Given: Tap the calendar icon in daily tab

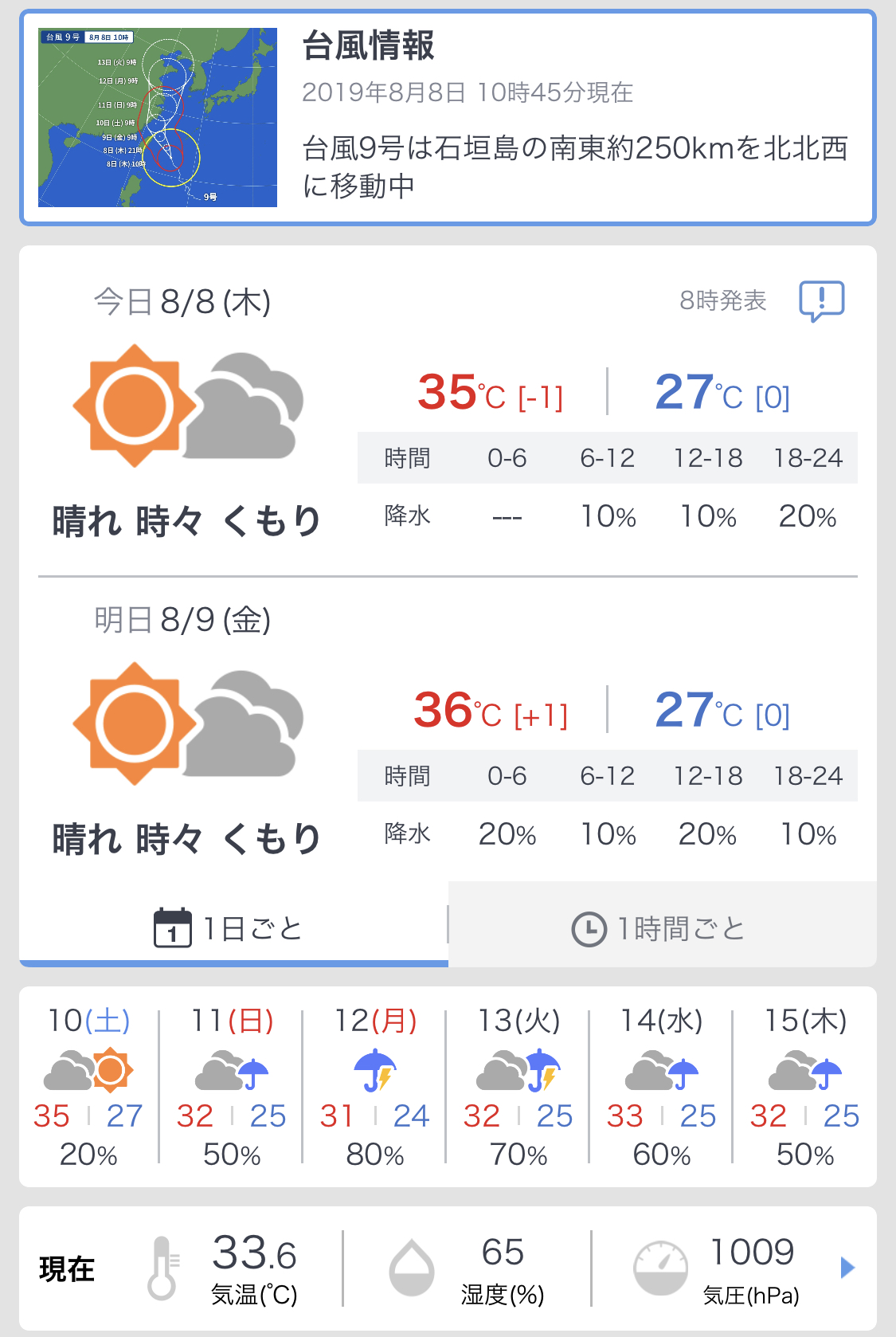Looking at the screenshot, I should pos(172,928).
